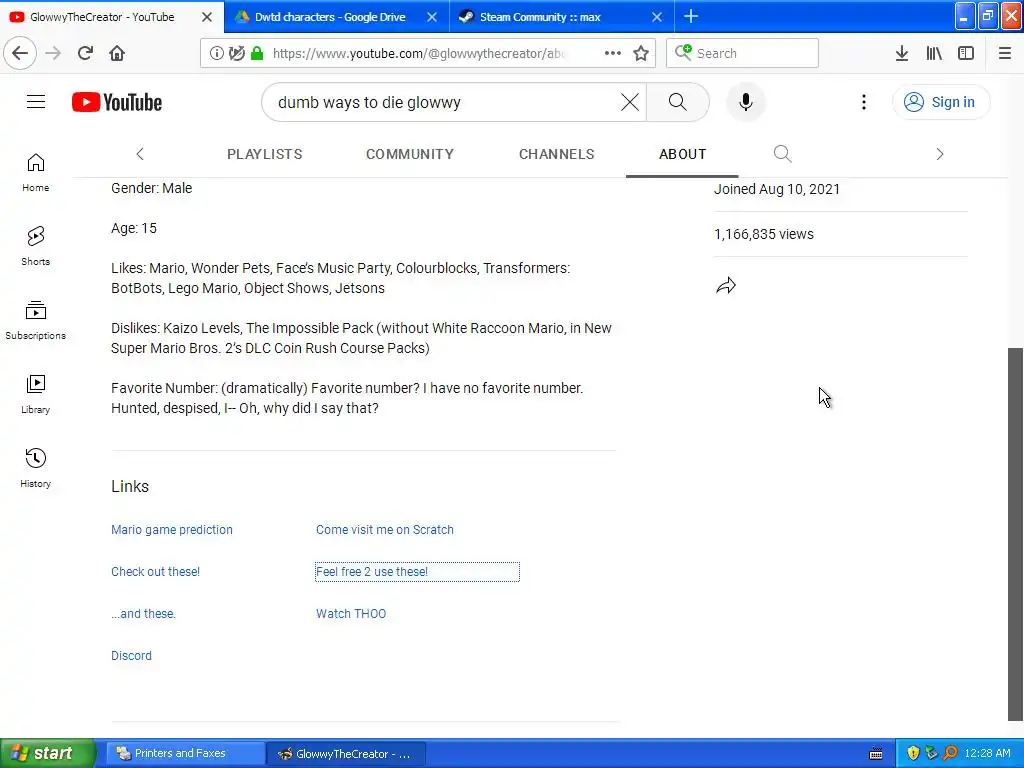Open the Watch THOO link

click(x=351, y=613)
